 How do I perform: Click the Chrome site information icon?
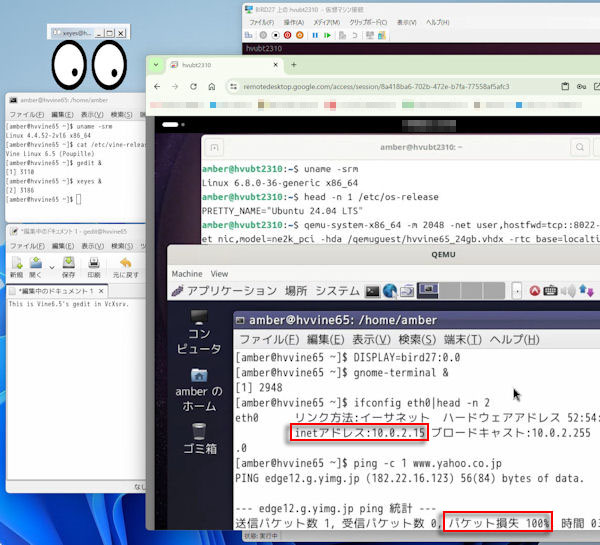(233, 87)
